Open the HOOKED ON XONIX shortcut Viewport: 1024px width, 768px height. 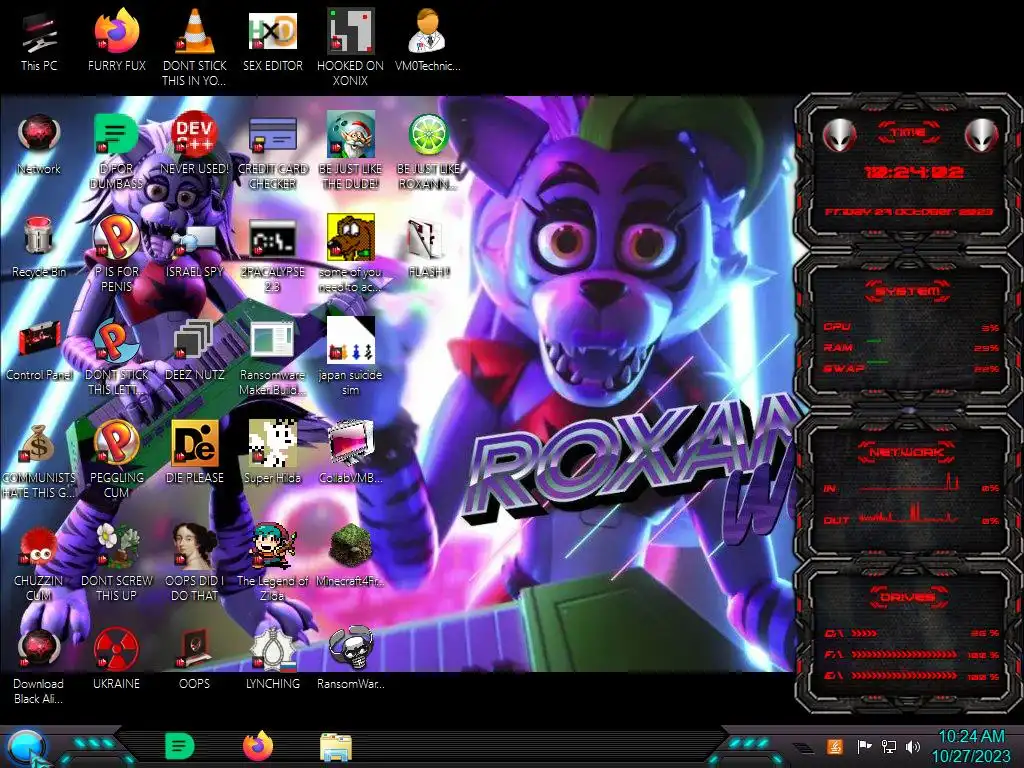point(350,47)
